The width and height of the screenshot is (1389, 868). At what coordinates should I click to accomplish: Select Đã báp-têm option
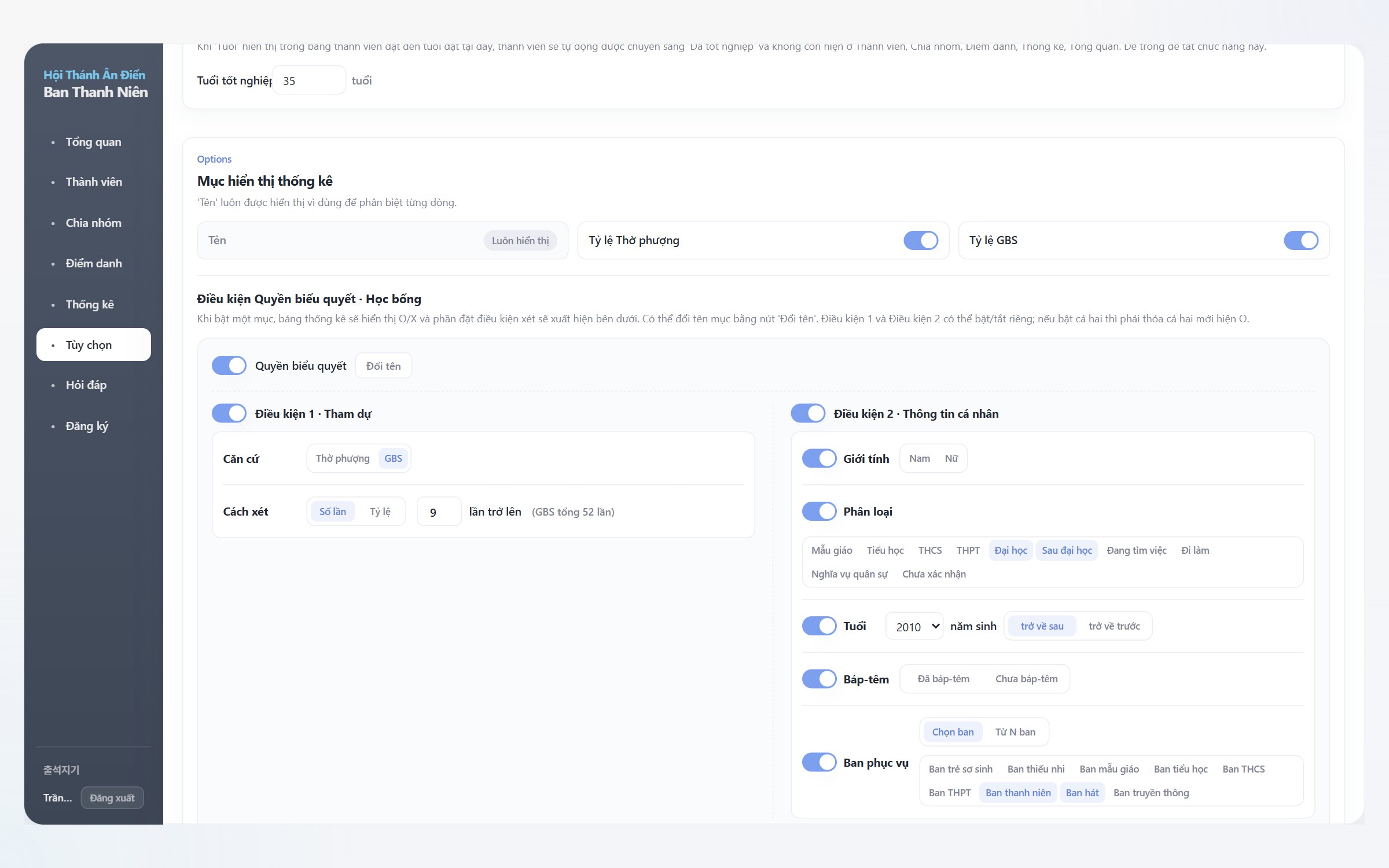(x=943, y=679)
